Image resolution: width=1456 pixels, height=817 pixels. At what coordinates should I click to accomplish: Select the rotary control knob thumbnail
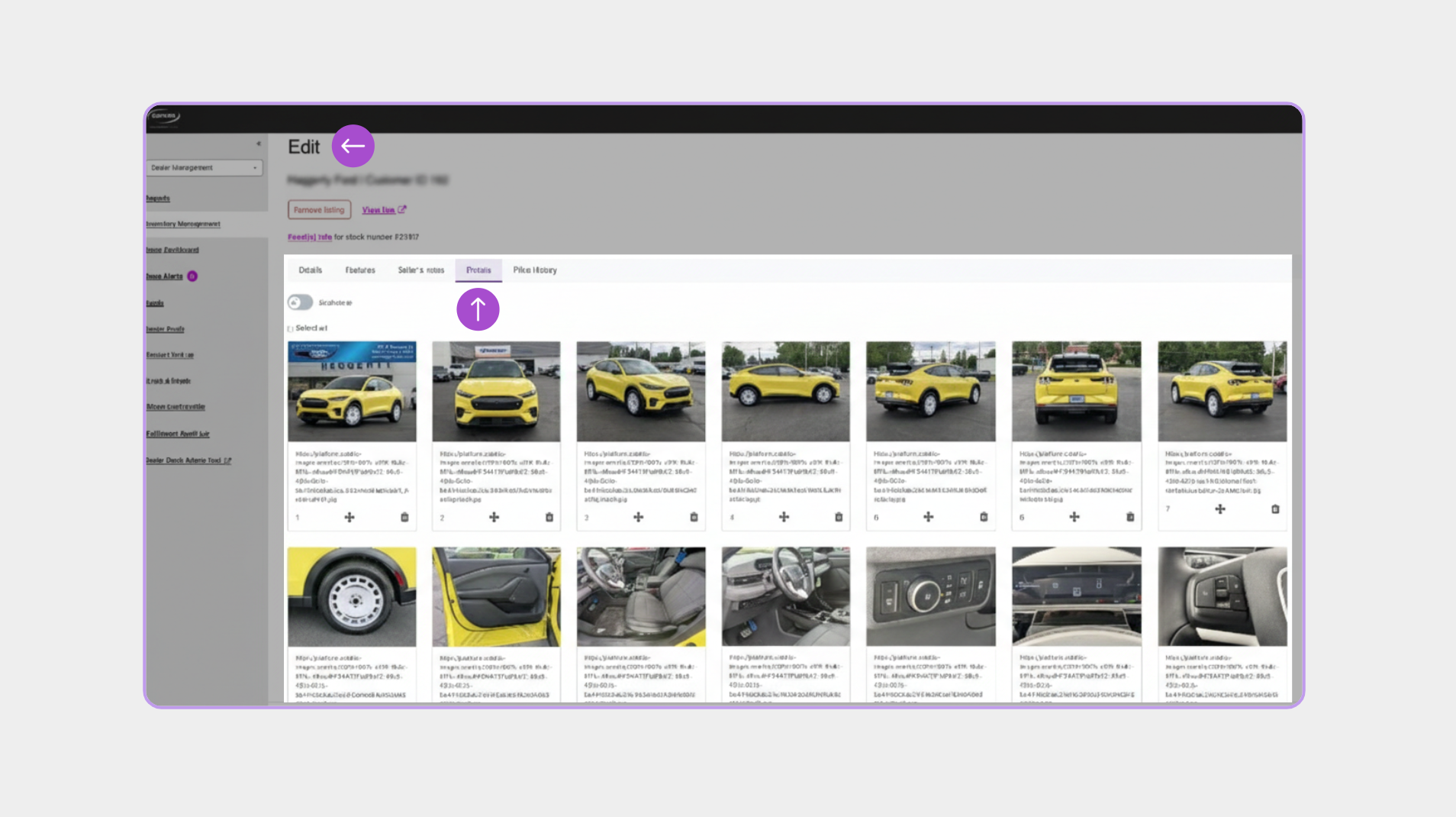(931, 597)
